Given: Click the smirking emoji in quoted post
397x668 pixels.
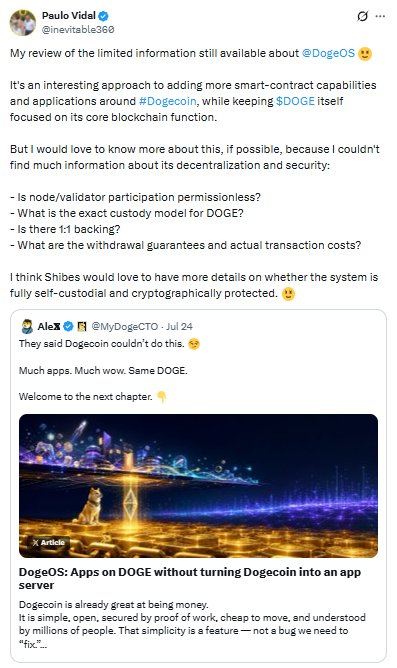Looking at the screenshot, I should coord(194,344).
